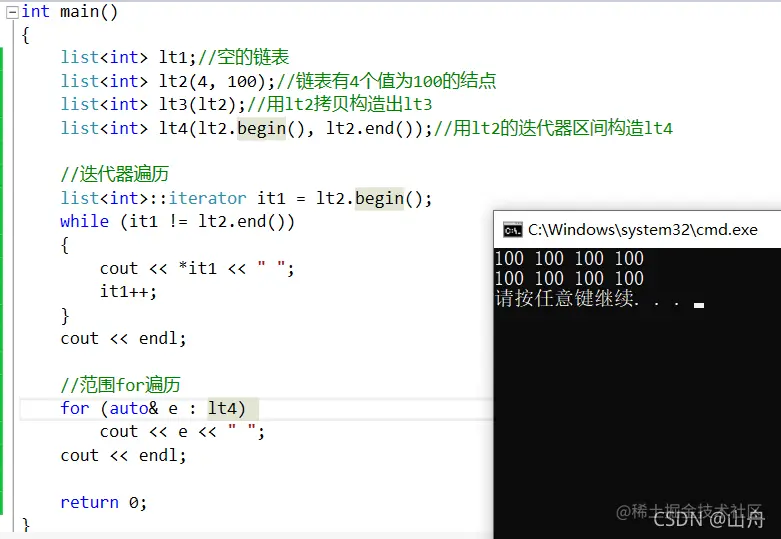
Task: Click the second console output line of 100s
Action: click(x=569, y=278)
